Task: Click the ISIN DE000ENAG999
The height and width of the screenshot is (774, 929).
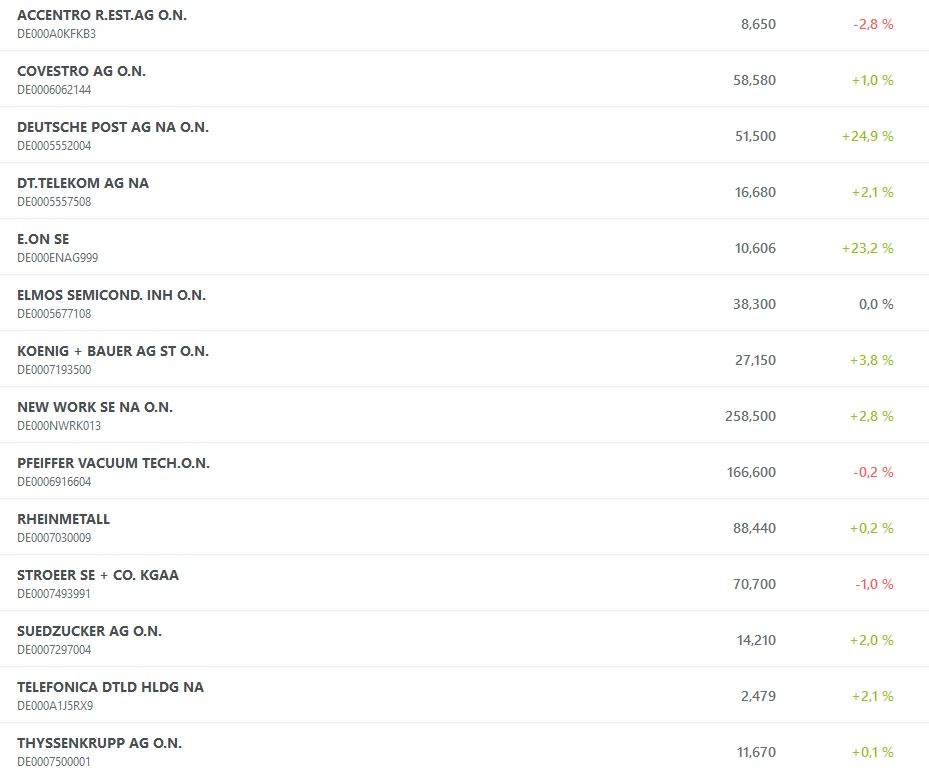Action: pos(58,258)
